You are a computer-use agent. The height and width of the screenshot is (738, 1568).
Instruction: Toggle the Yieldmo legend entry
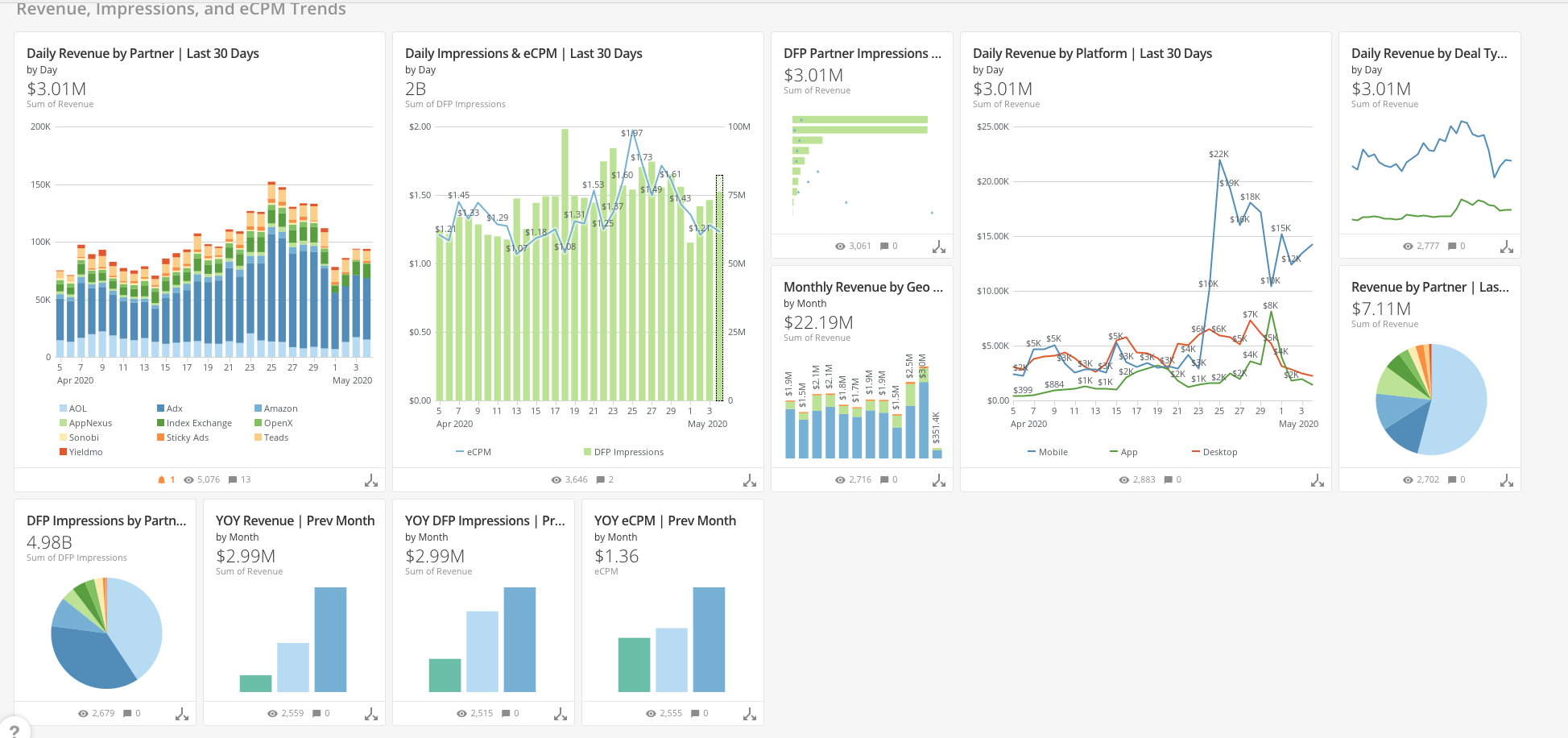tap(81, 453)
